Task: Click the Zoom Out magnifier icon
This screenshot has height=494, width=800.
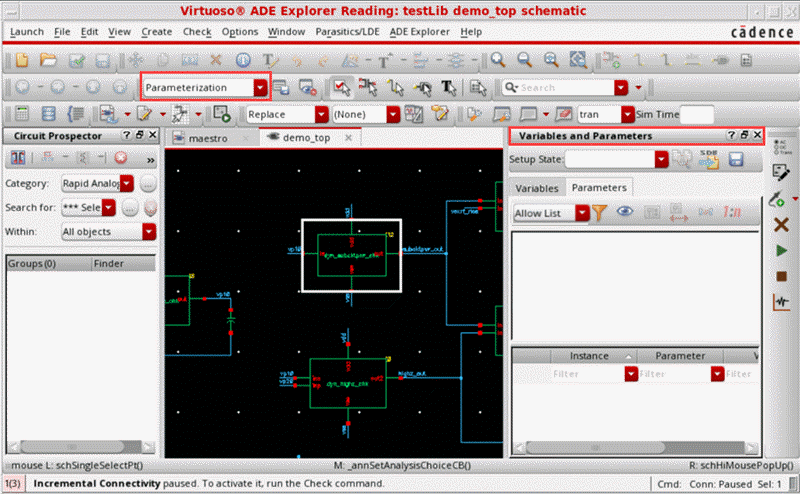Action: pyautogui.click(x=524, y=60)
